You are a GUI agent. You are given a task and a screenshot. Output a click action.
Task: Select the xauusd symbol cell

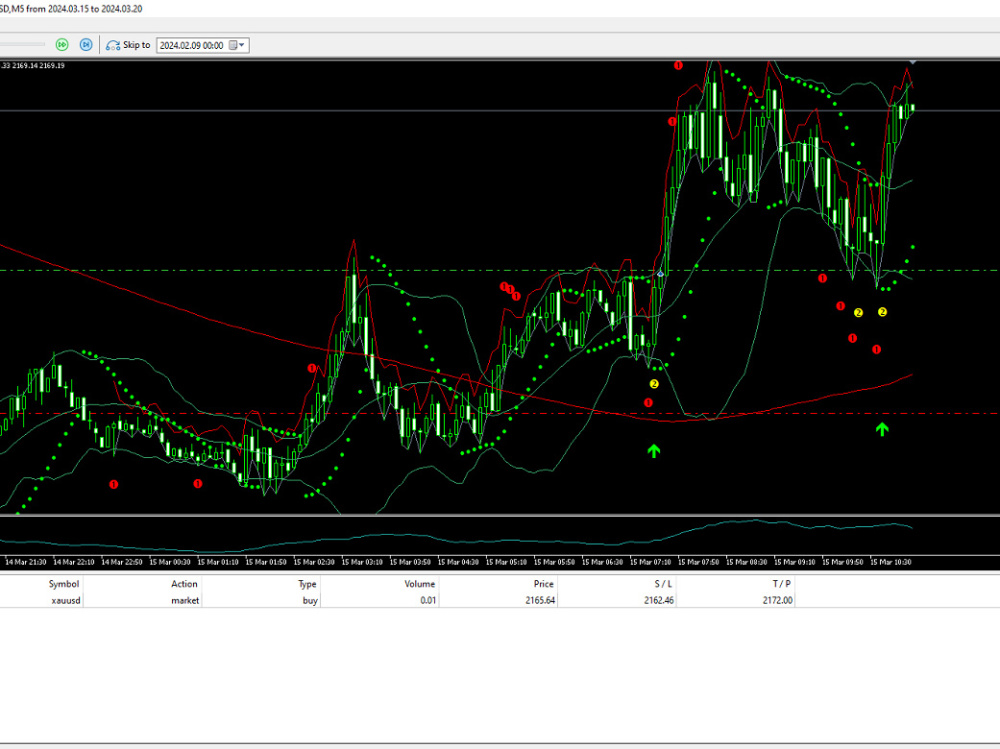(66, 600)
